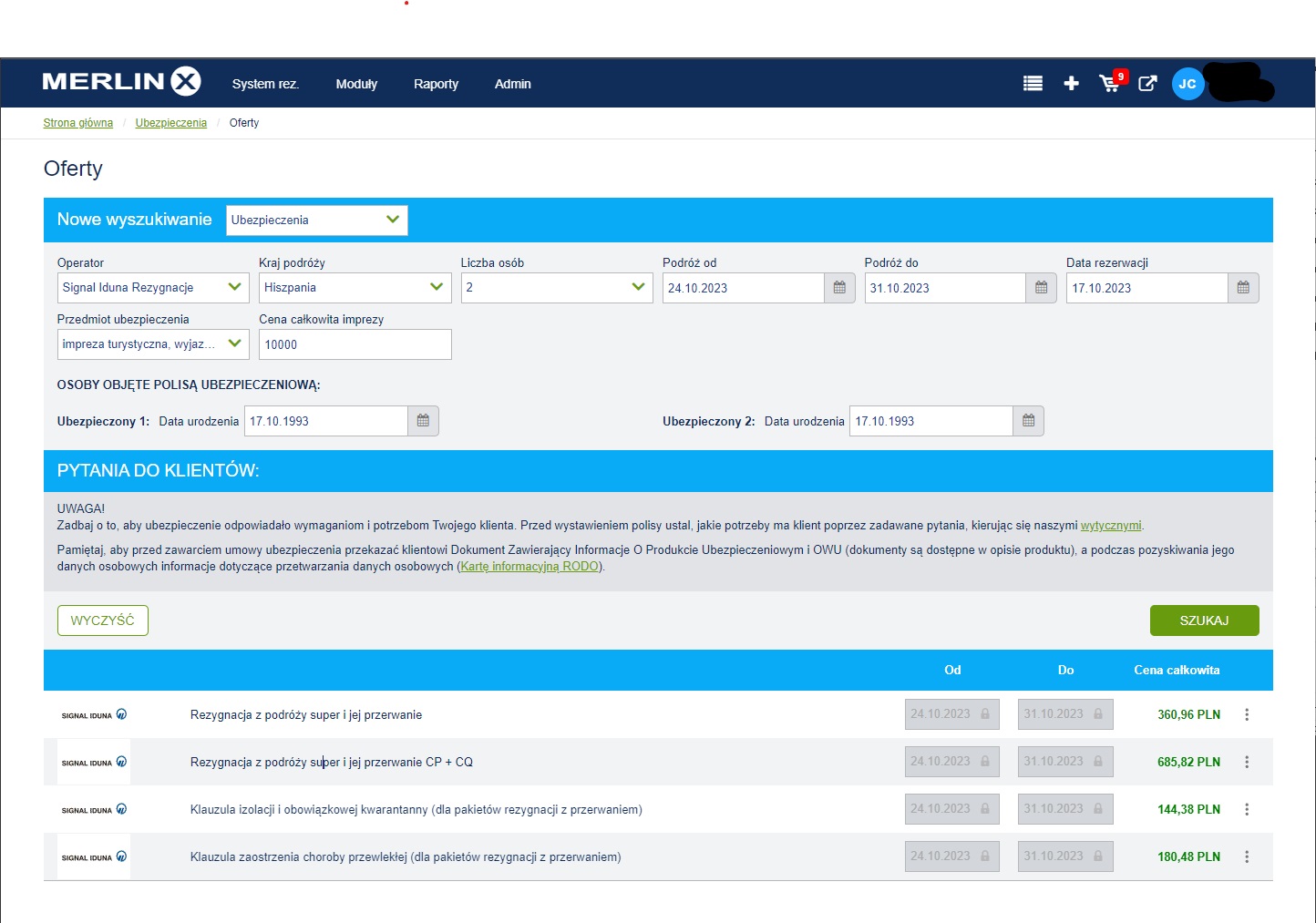This screenshot has height=923, width=1316.
Task: Click the Merlin X logo
Action: tap(121, 82)
